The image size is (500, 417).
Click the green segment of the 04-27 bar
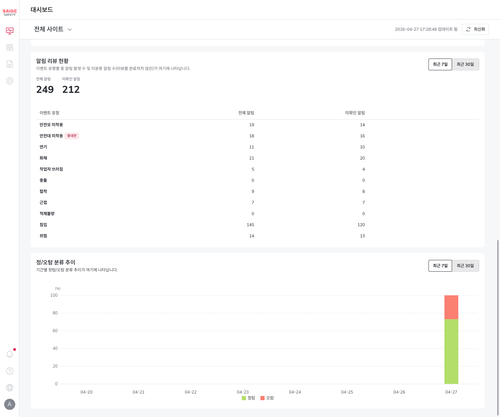[451, 351]
